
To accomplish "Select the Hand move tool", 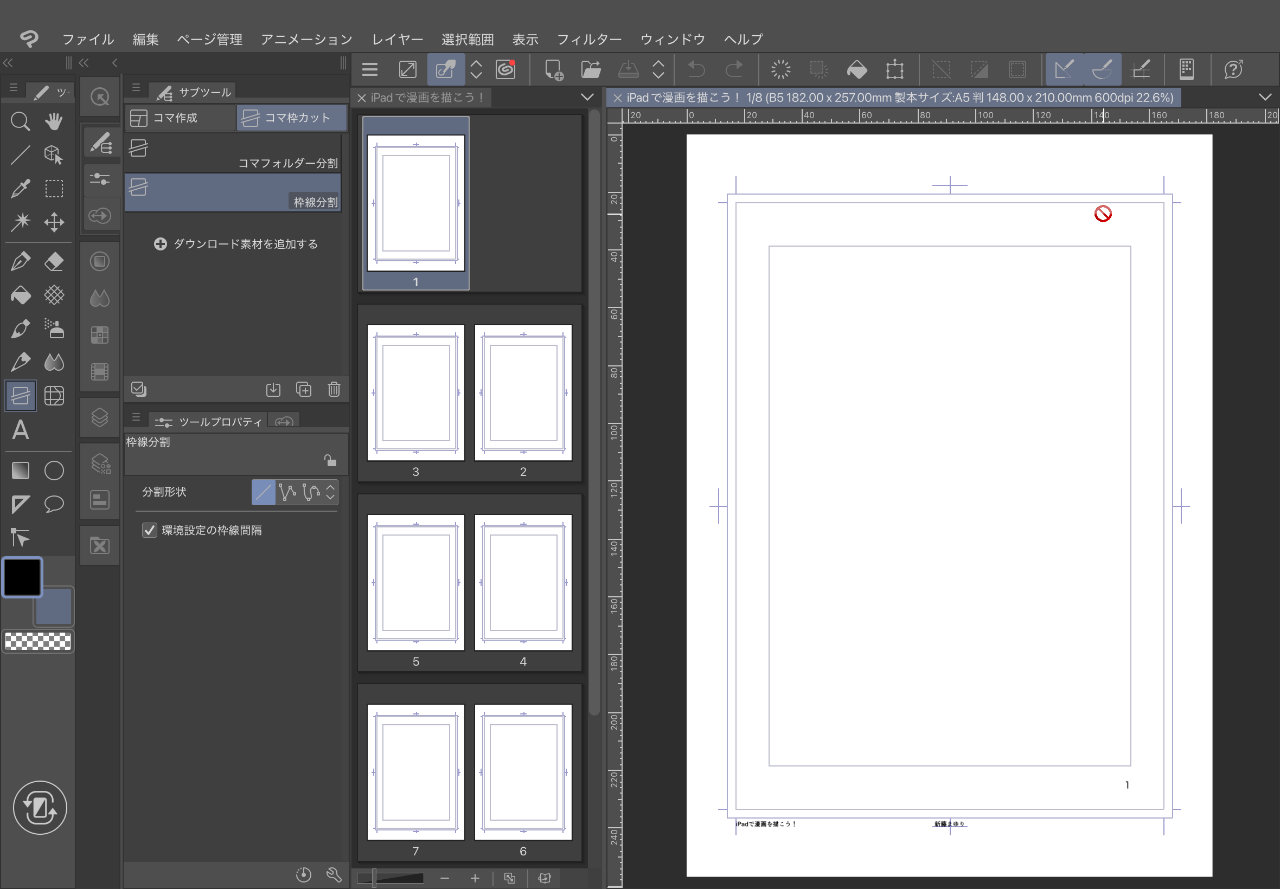I will click(x=54, y=122).
